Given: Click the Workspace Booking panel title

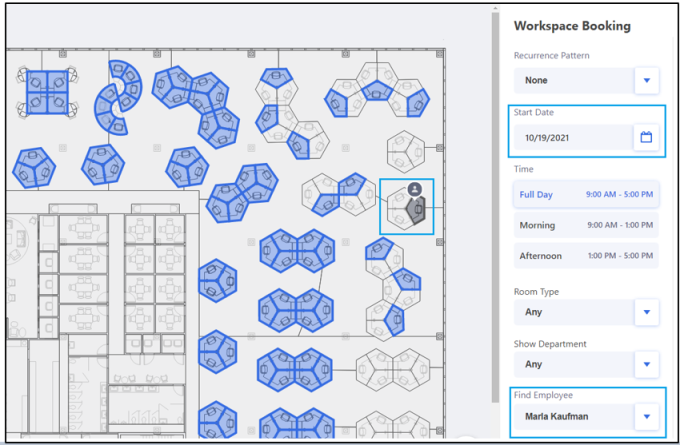Looking at the screenshot, I should 572,26.
